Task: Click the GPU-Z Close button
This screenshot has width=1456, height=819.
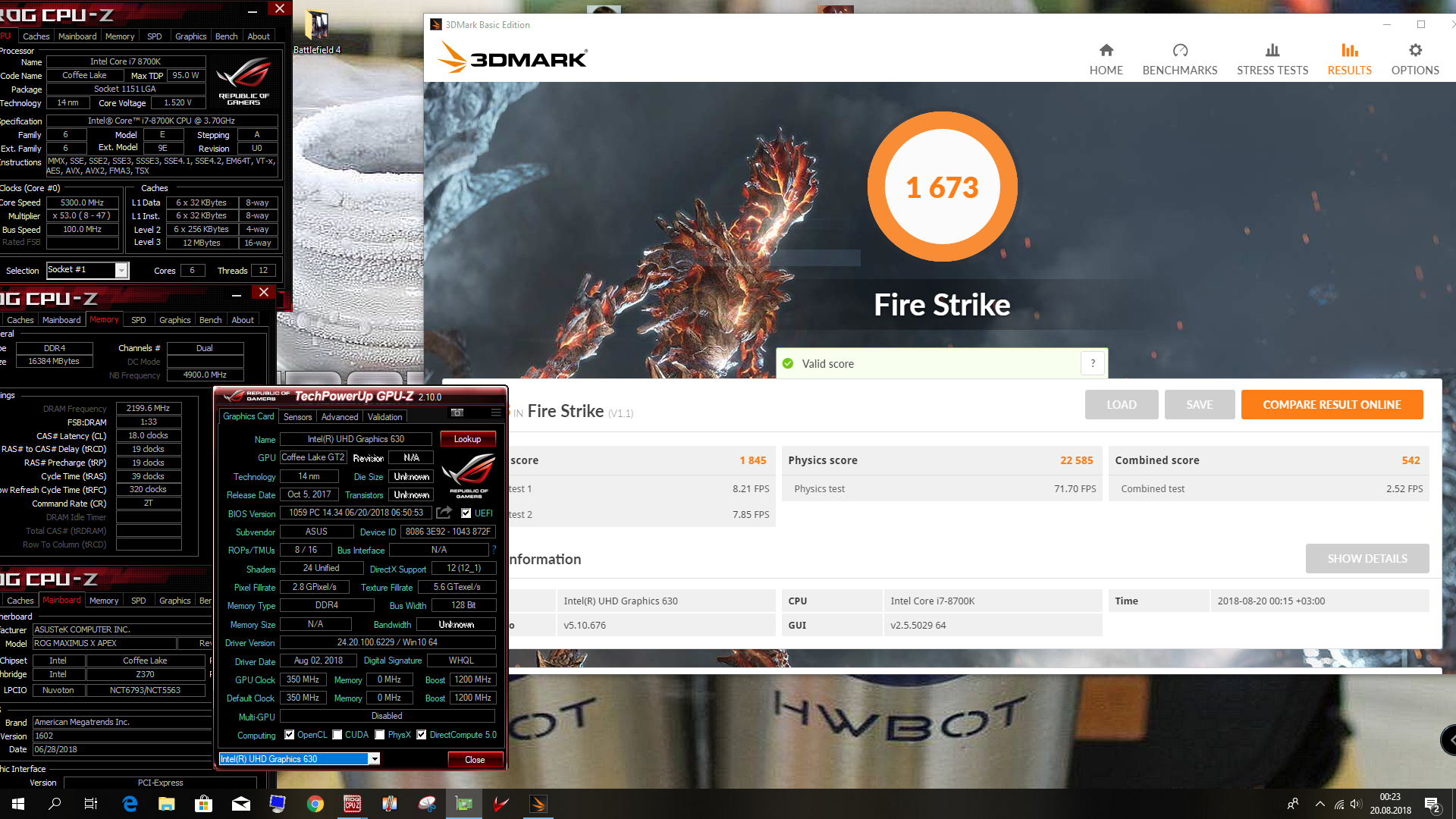Action: (475, 760)
